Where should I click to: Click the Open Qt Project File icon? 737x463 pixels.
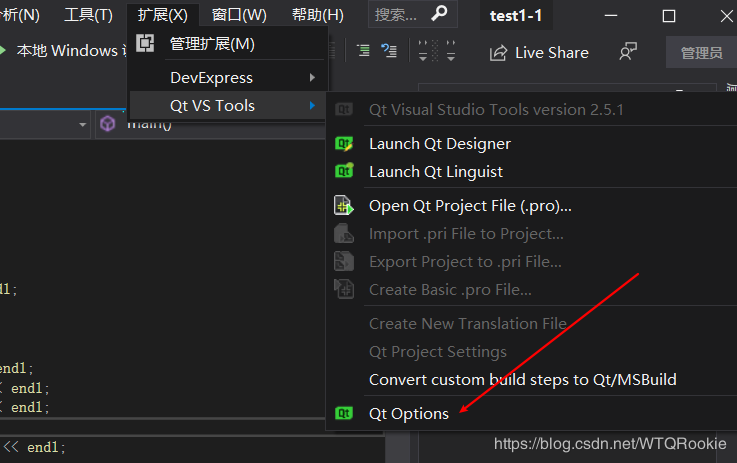(345, 206)
